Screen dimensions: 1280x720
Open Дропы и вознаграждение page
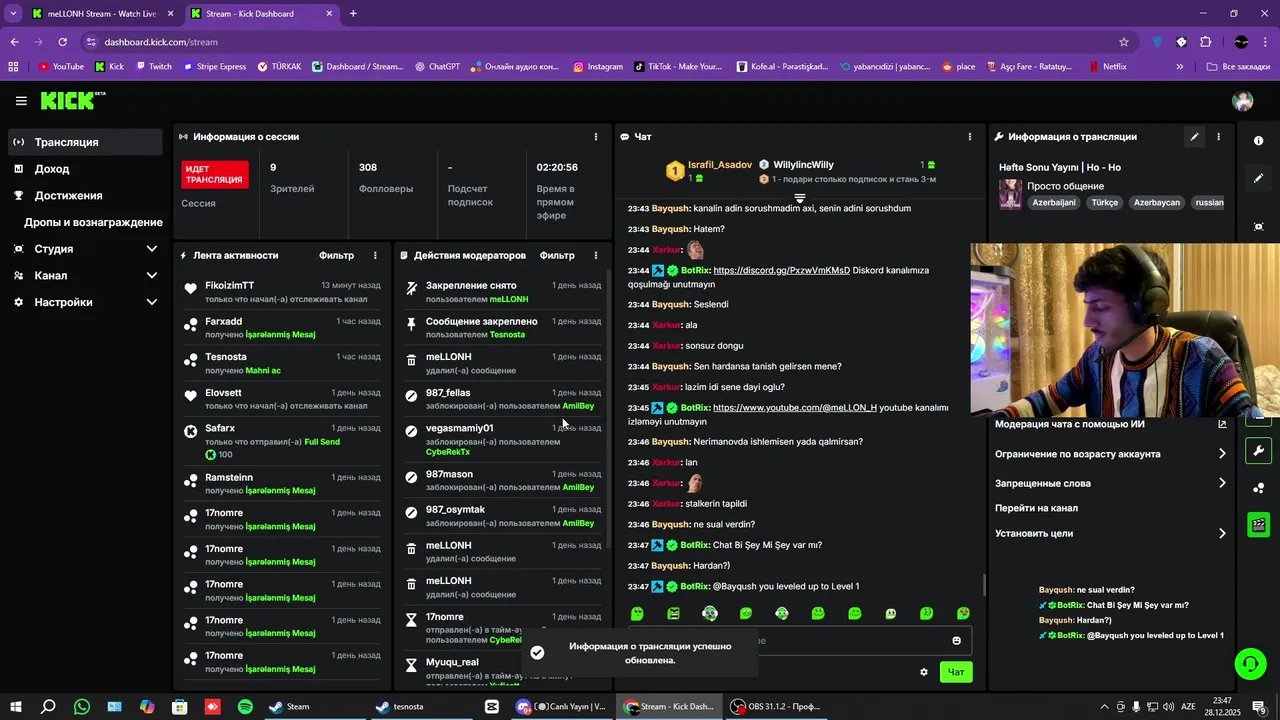tap(93, 222)
